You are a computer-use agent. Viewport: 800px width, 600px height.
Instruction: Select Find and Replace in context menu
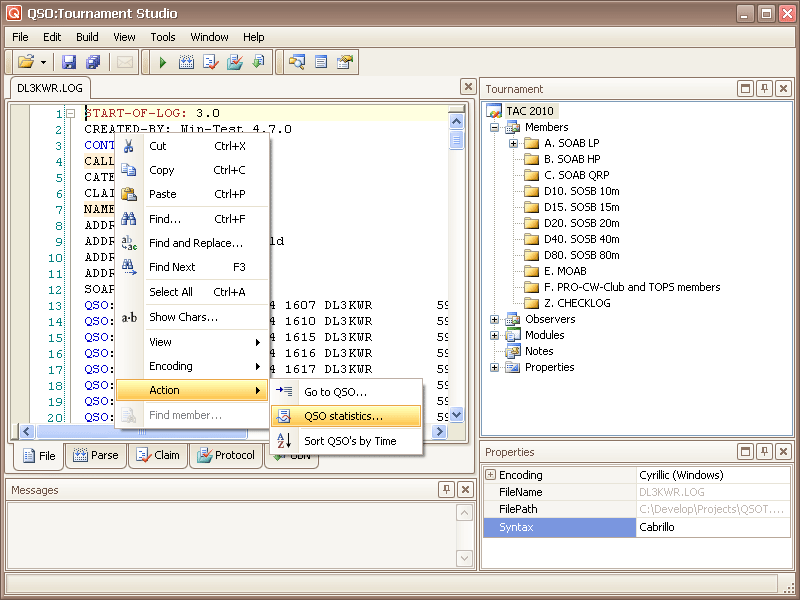click(x=195, y=243)
